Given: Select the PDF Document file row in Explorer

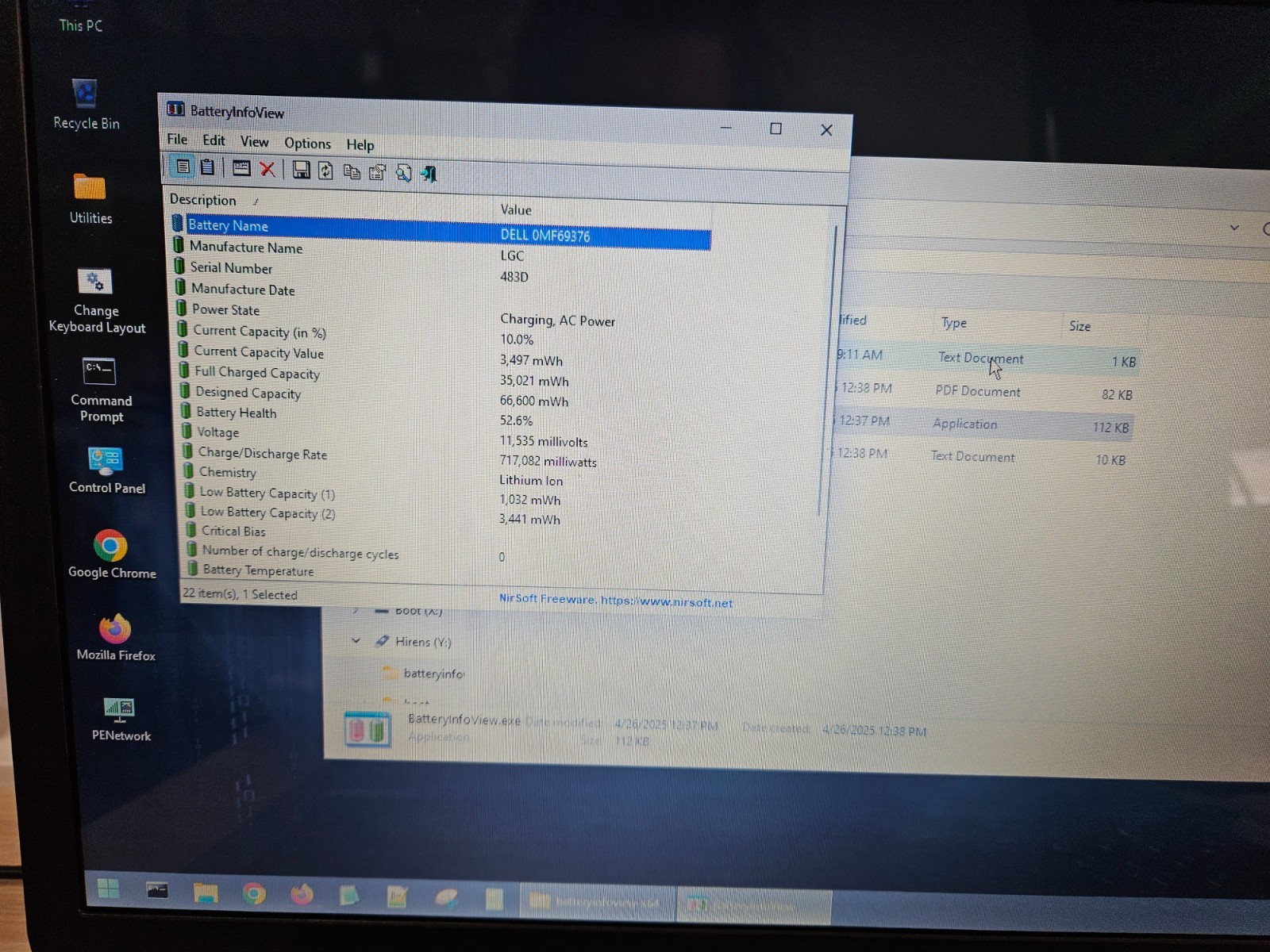Looking at the screenshot, I should tap(984, 391).
